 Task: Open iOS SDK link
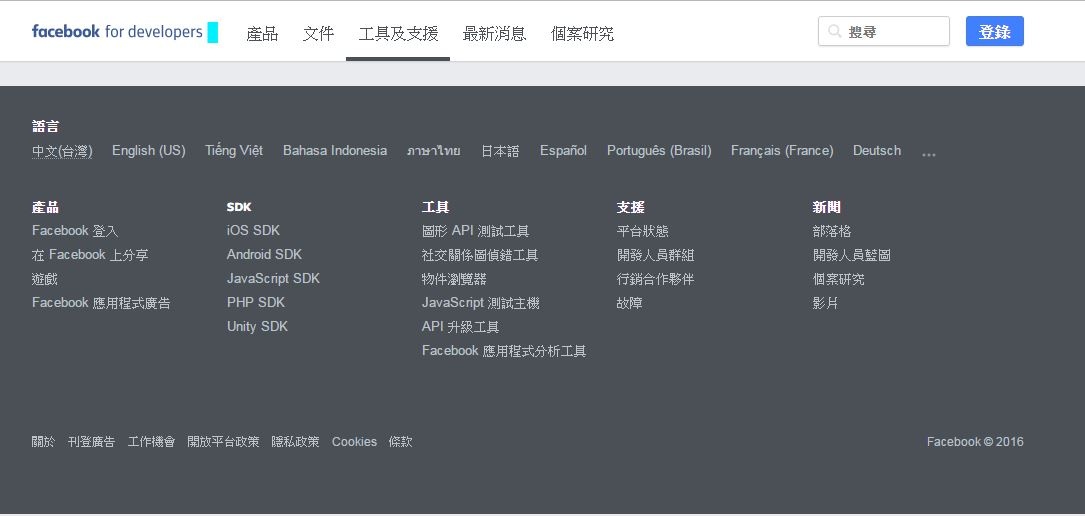pyautogui.click(x=253, y=231)
